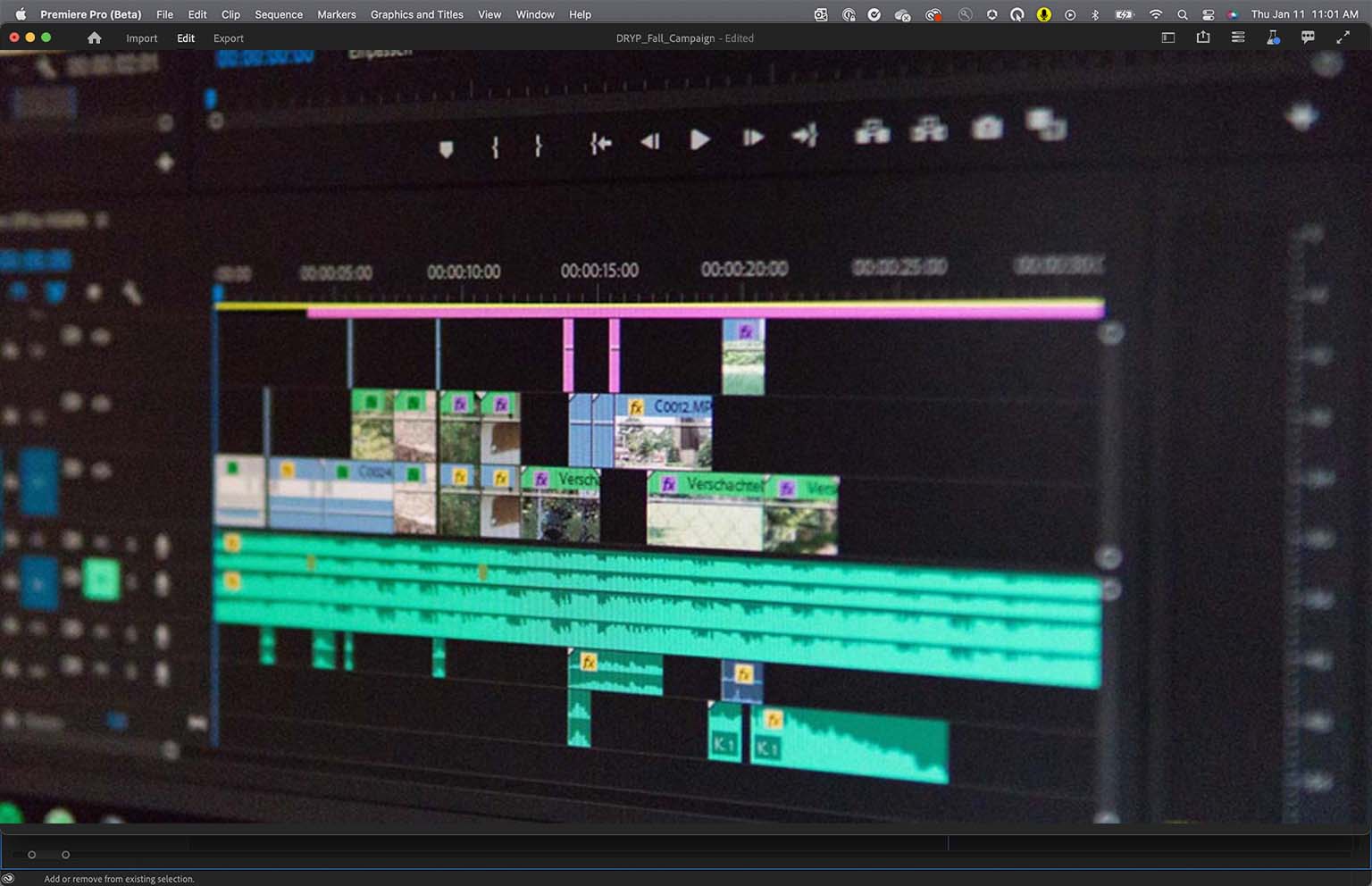Select the Mark Out icon

(538, 145)
